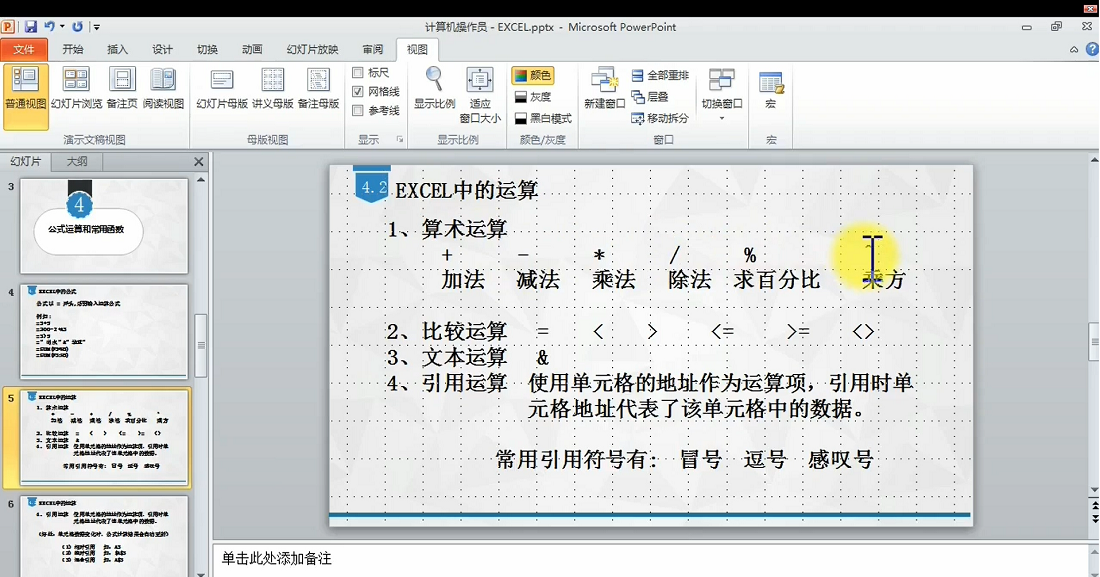The height and width of the screenshot is (577, 1100).
Task: Switch to the Slide Show (幻灯片放映) tab
Action: (312, 49)
